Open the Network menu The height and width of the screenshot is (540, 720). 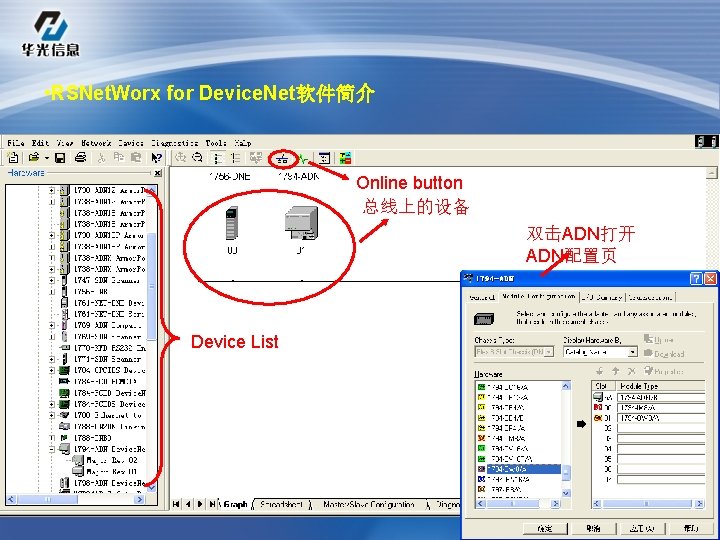tap(96, 143)
